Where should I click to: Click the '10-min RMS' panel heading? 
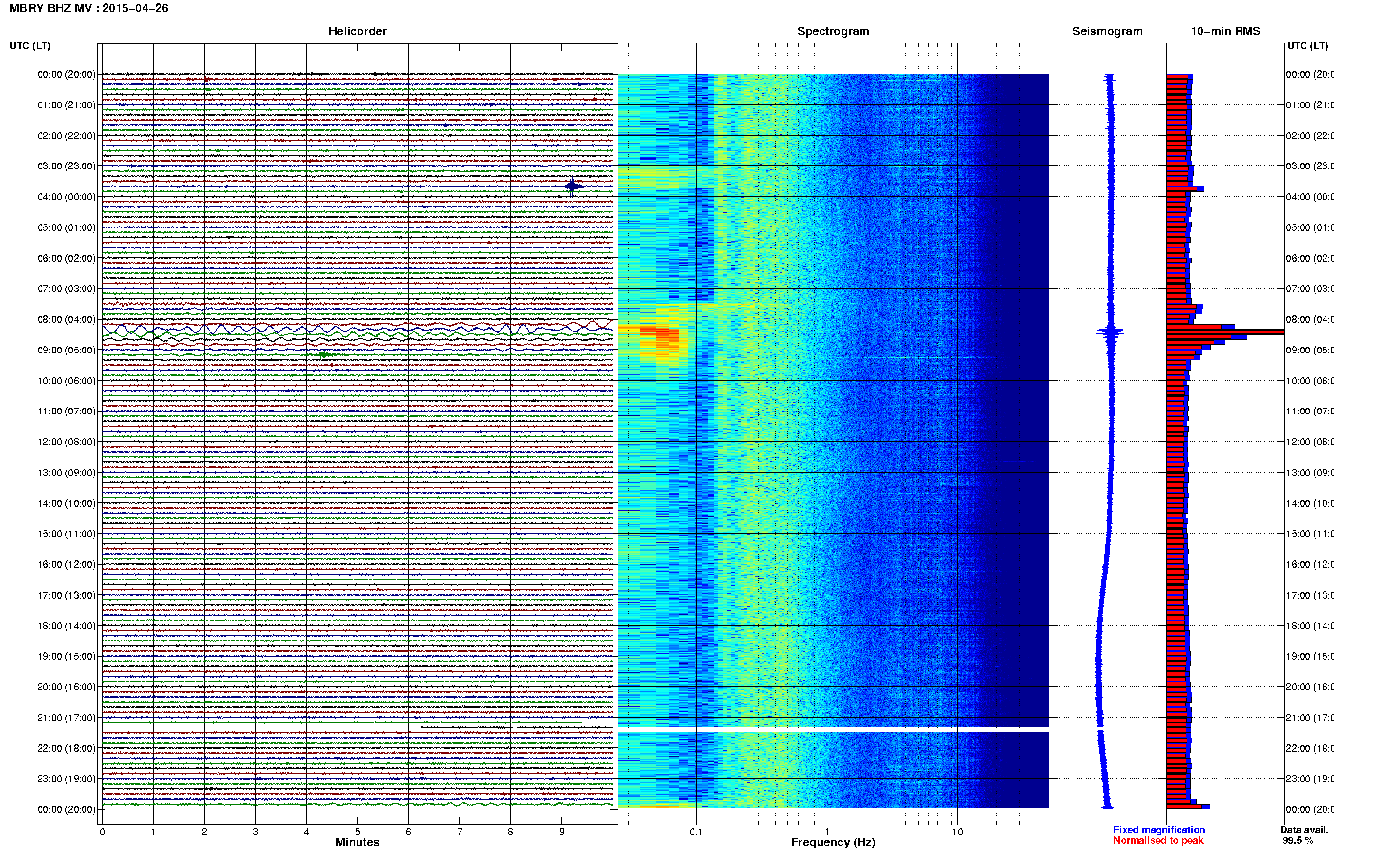click(1225, 31)
